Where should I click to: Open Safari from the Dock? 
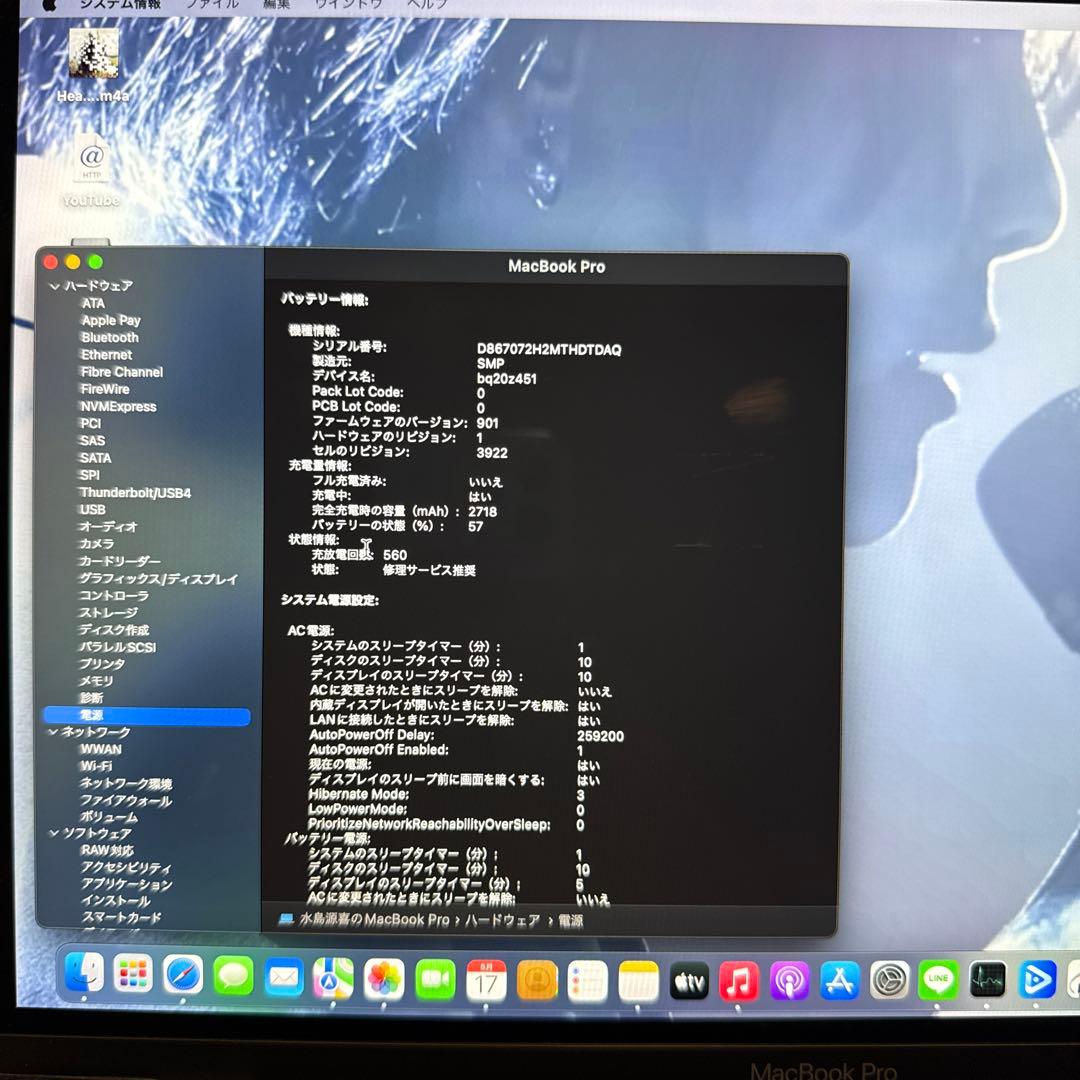tap(184, 980)
